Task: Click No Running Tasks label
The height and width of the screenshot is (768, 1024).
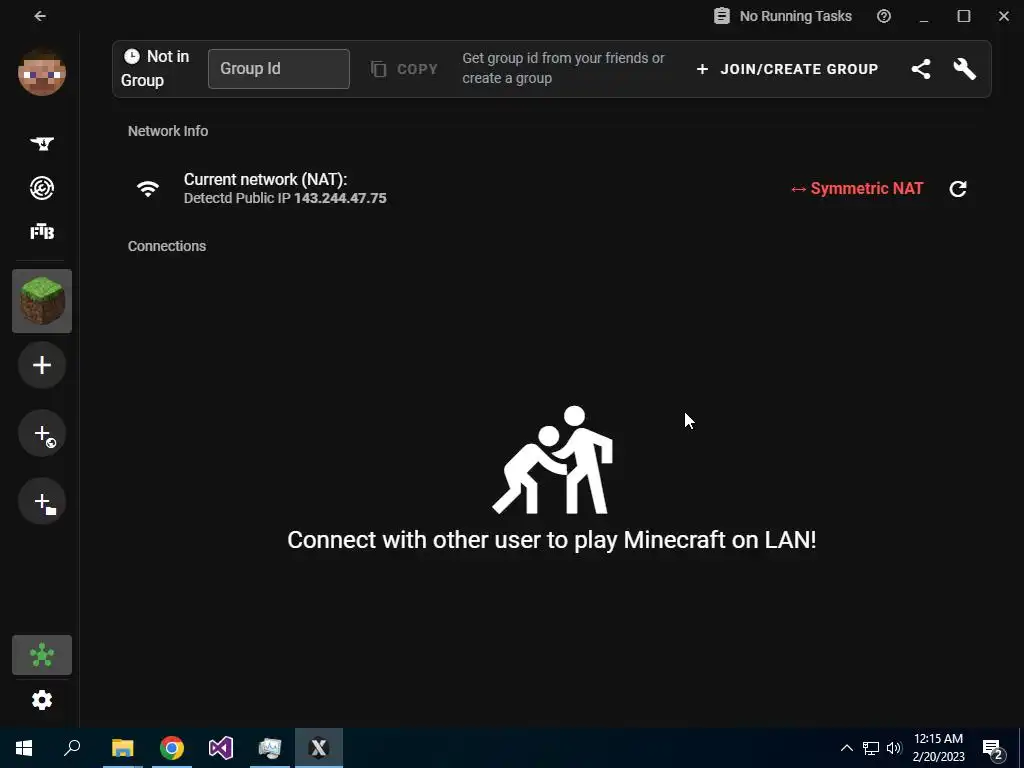Action: 795,16
